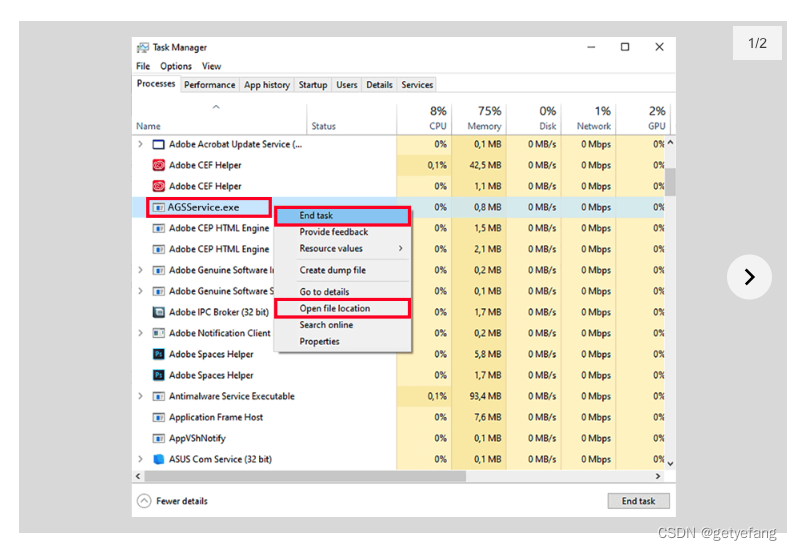Click the ASUS Com Service (32 bit) icon
The height and width of the screenshot is (550, 792).
point(159,459)
